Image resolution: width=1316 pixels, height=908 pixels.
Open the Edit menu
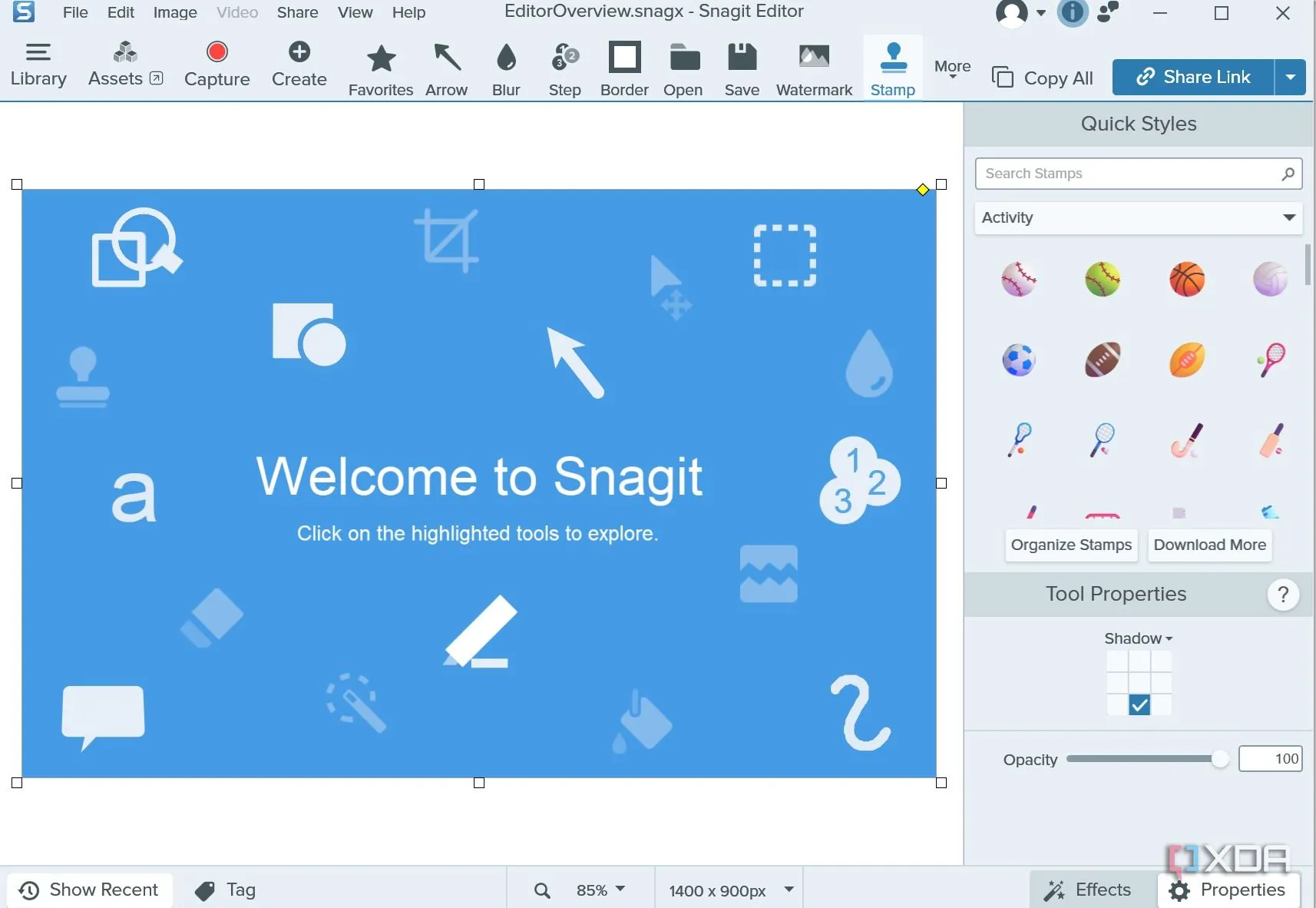click(121, 12)
